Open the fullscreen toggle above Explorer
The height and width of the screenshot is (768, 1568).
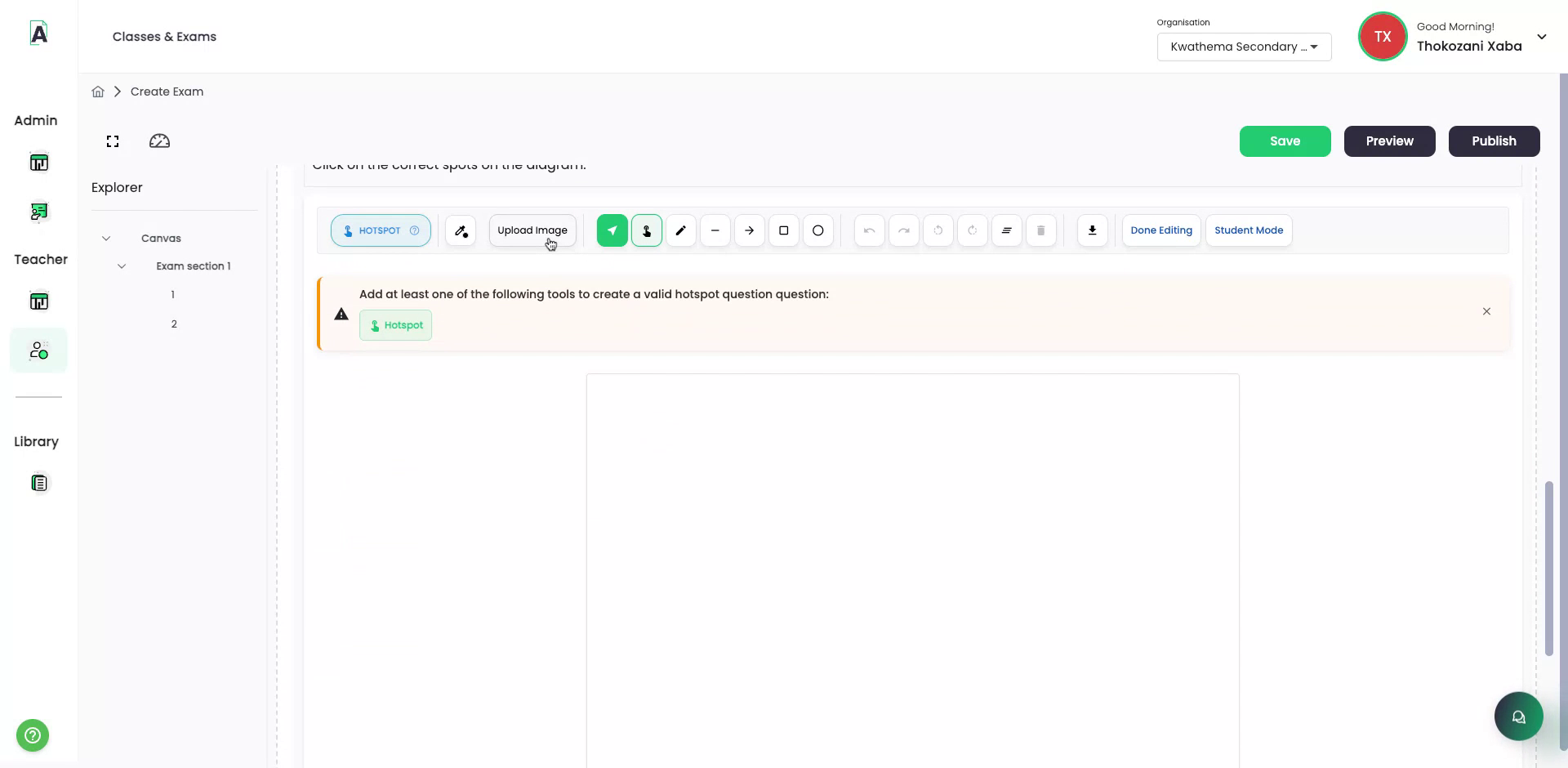click(x=112, y=141)
